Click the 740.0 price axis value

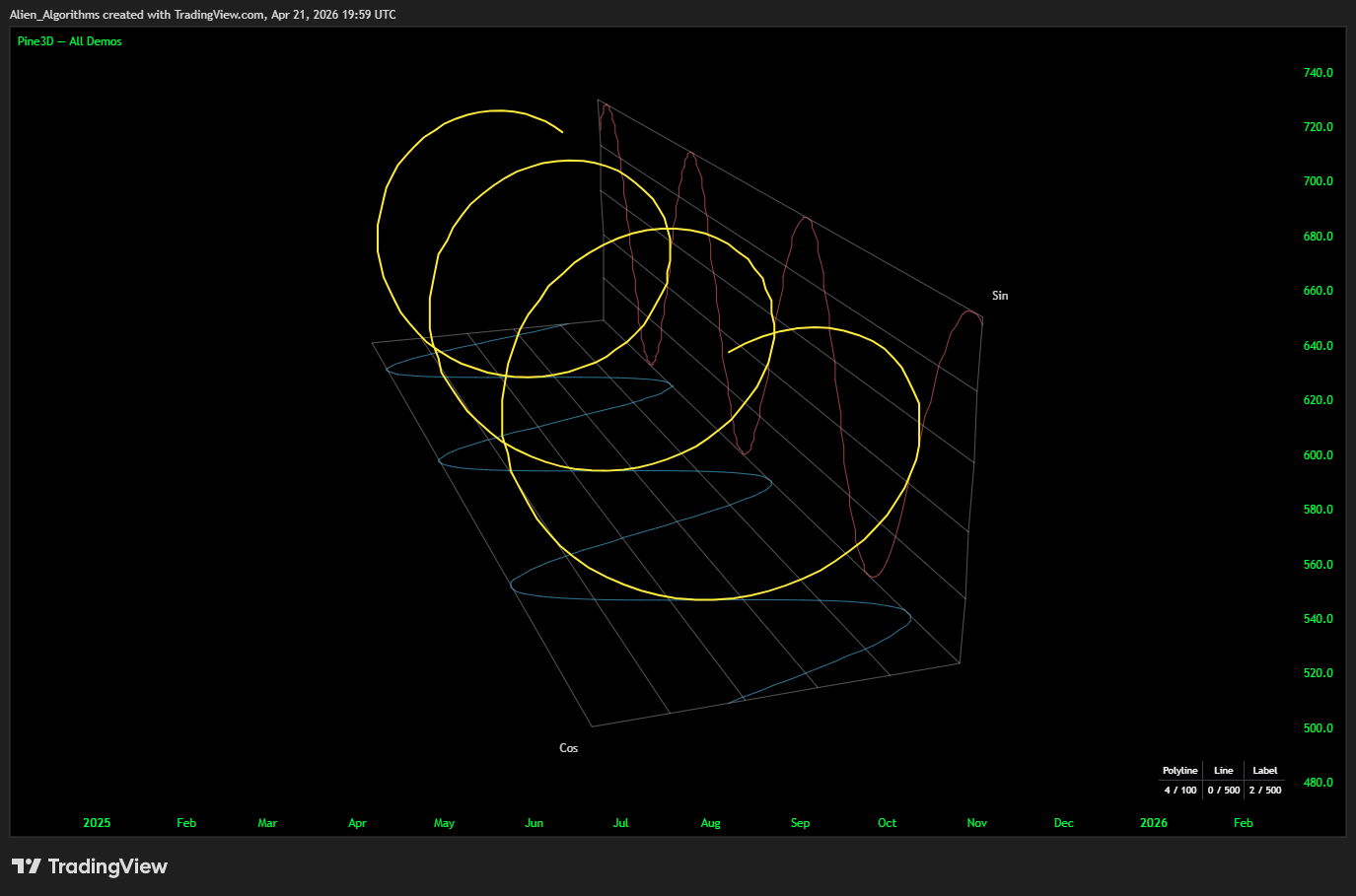(x=1318, y=73)
